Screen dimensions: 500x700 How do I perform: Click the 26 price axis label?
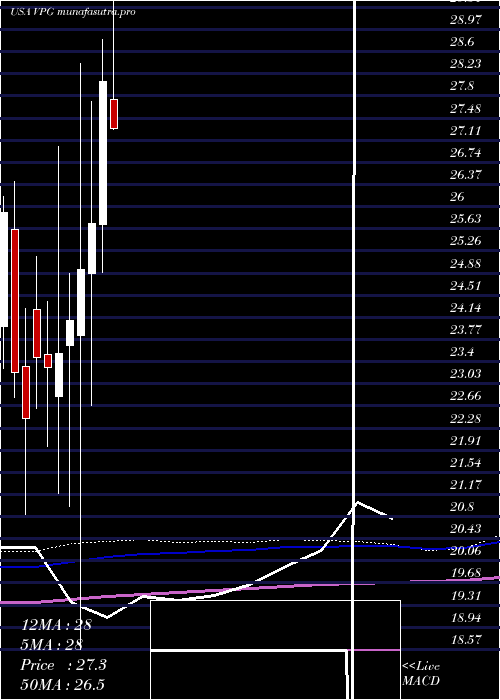click(x=458, y=197)
